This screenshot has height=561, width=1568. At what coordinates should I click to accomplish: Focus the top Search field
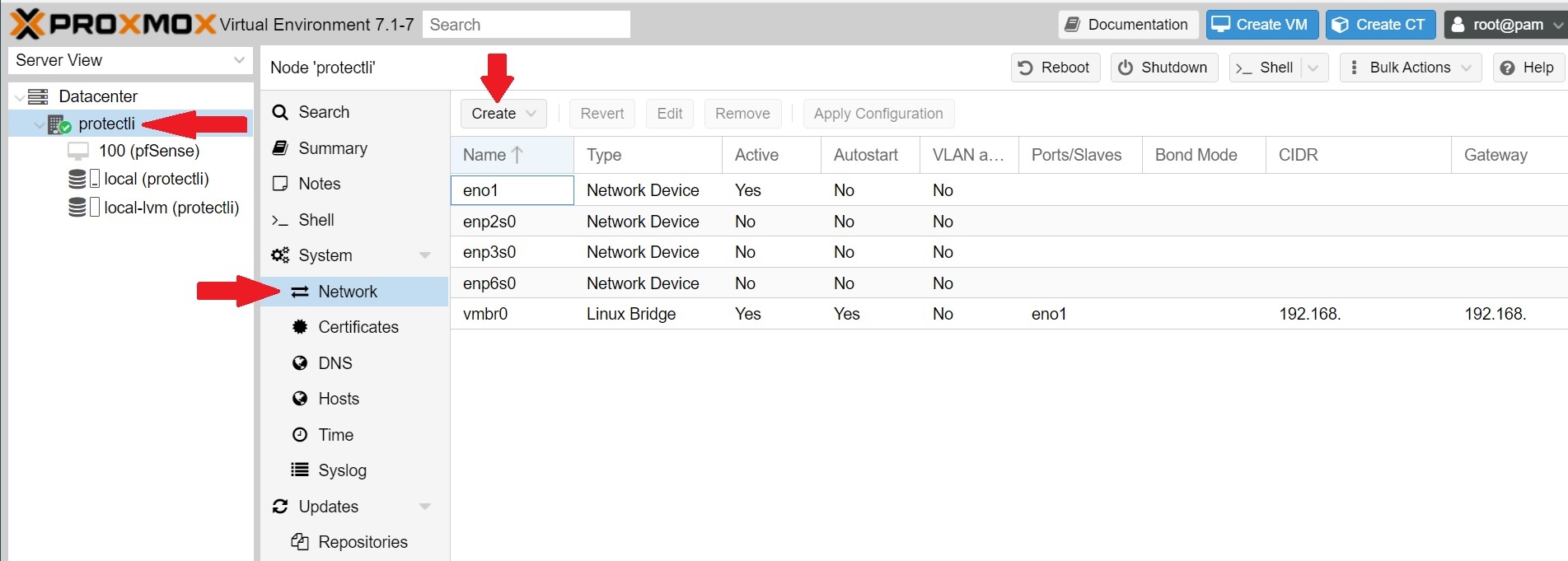(x=526, y=25)
